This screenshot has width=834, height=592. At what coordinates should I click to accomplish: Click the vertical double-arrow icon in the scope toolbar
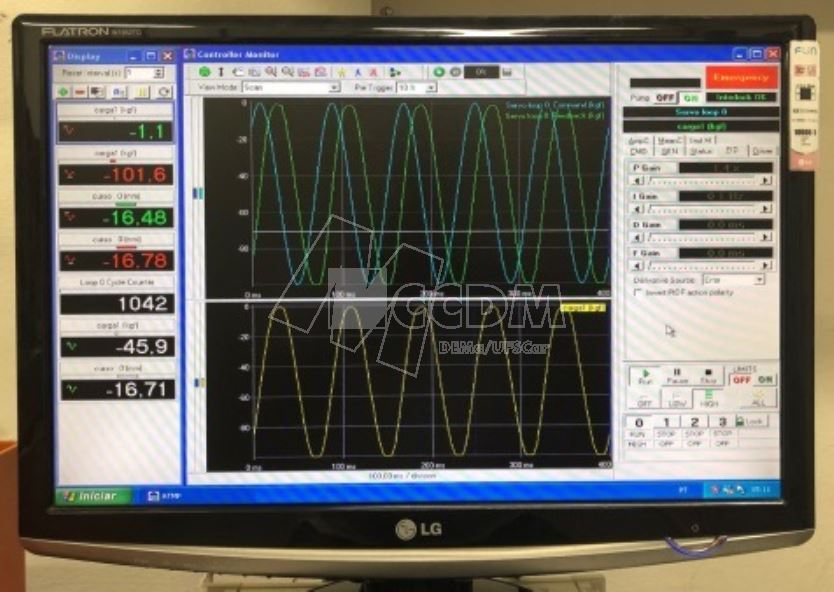coord(221,71)
